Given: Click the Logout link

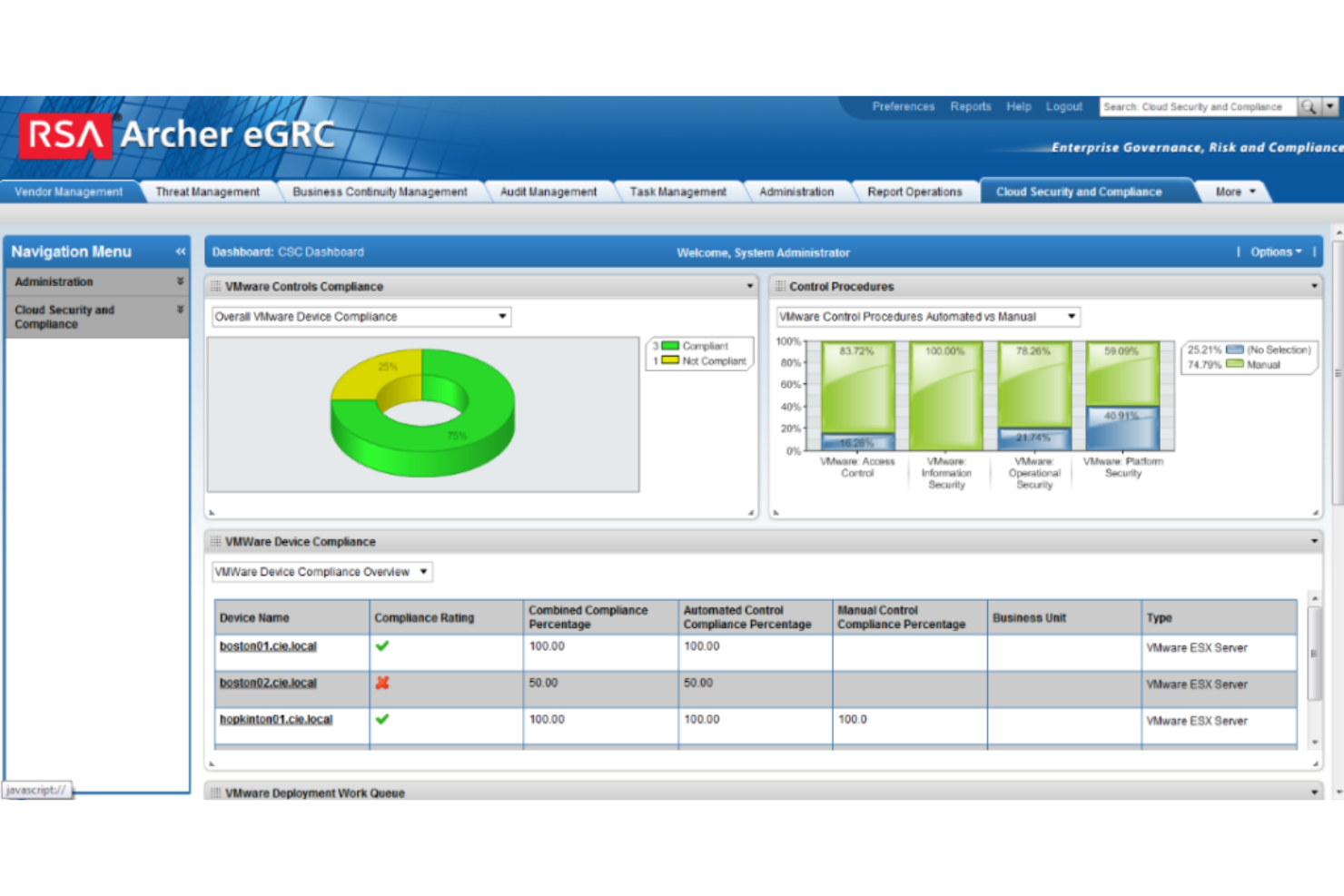Looking at the screenshot, I should (x=1063, y=106).
